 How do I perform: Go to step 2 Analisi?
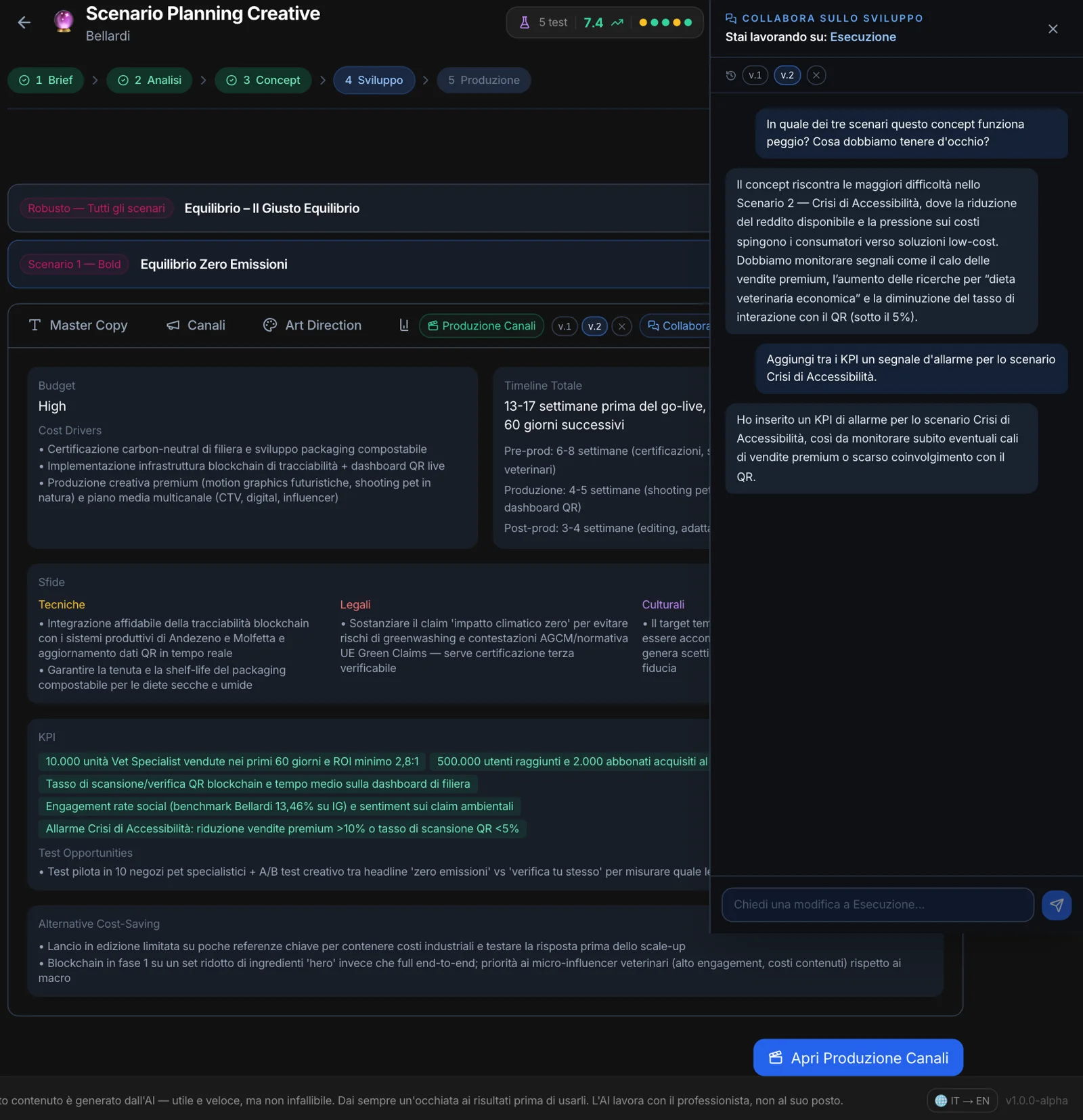[150, 80]
